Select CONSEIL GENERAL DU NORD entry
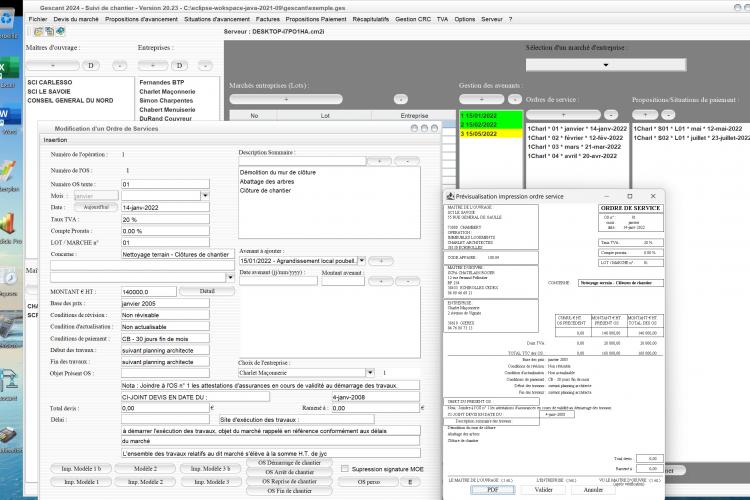Screen dimensions: 750x500 point(70,100)
